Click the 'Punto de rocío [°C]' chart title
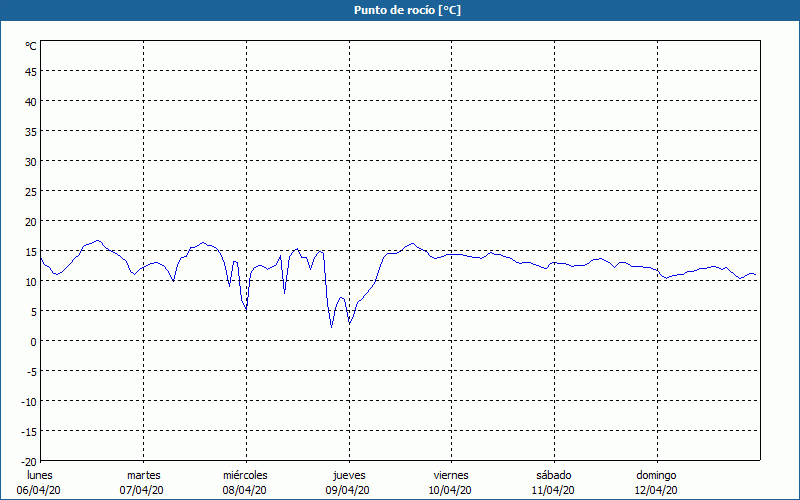This screenshot has width=800, height=500. (400, 10)
